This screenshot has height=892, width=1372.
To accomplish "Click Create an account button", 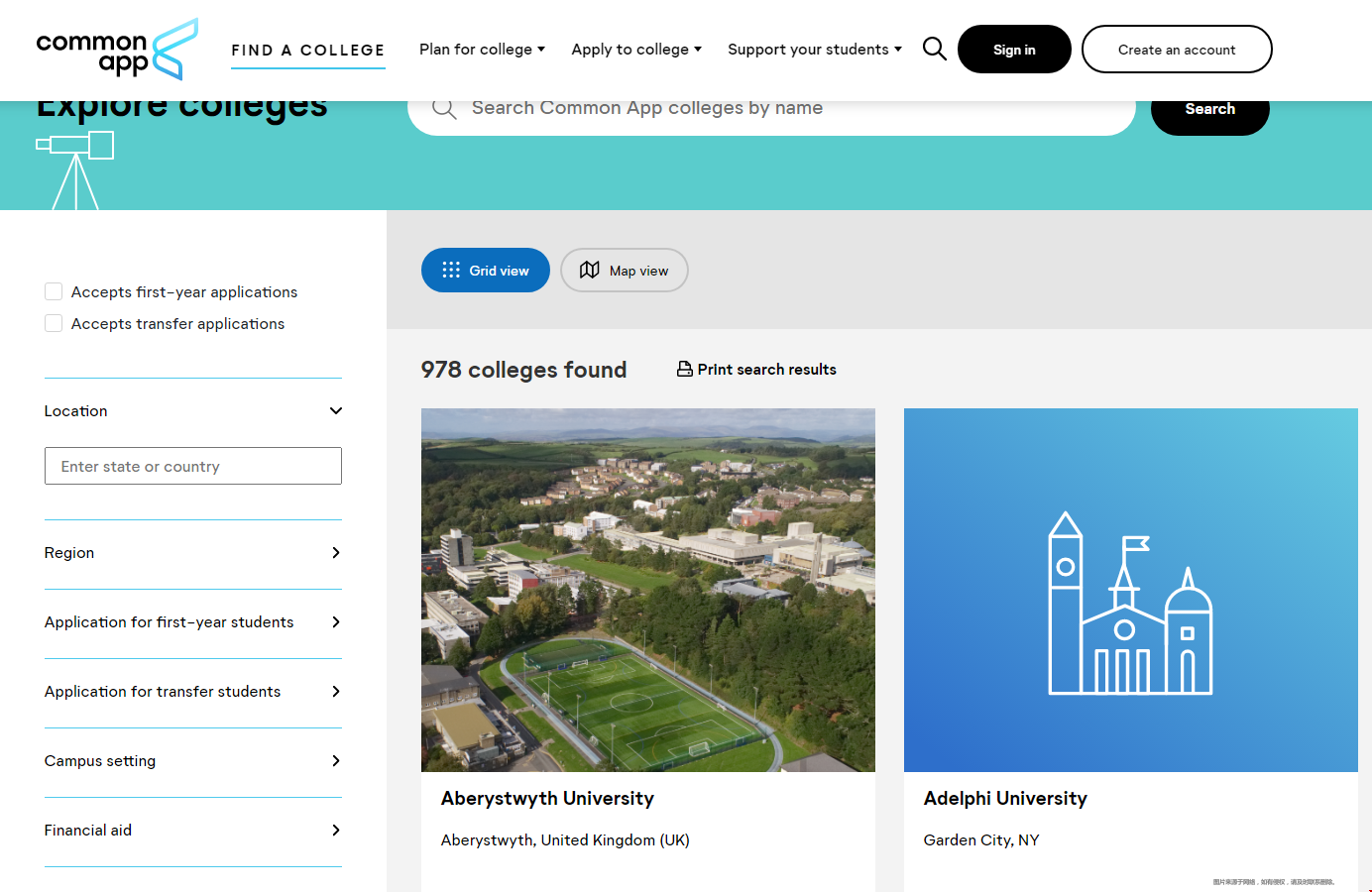I will [1177, 50].
